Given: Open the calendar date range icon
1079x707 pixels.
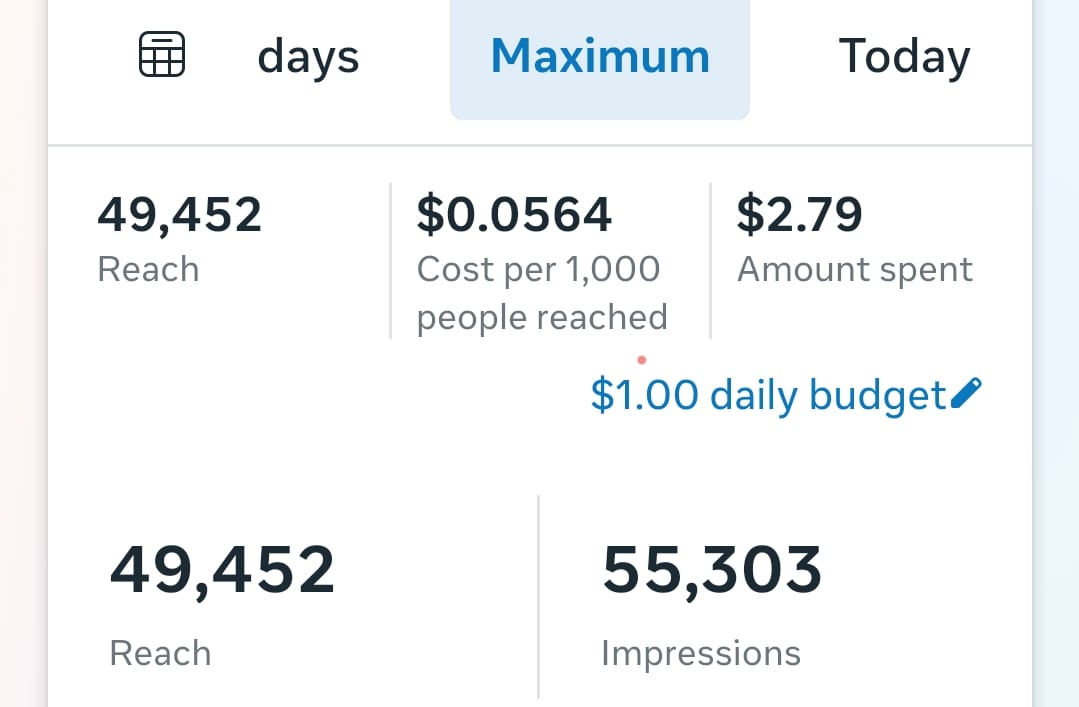Looking at the screenshot, I should coord(161,55).
